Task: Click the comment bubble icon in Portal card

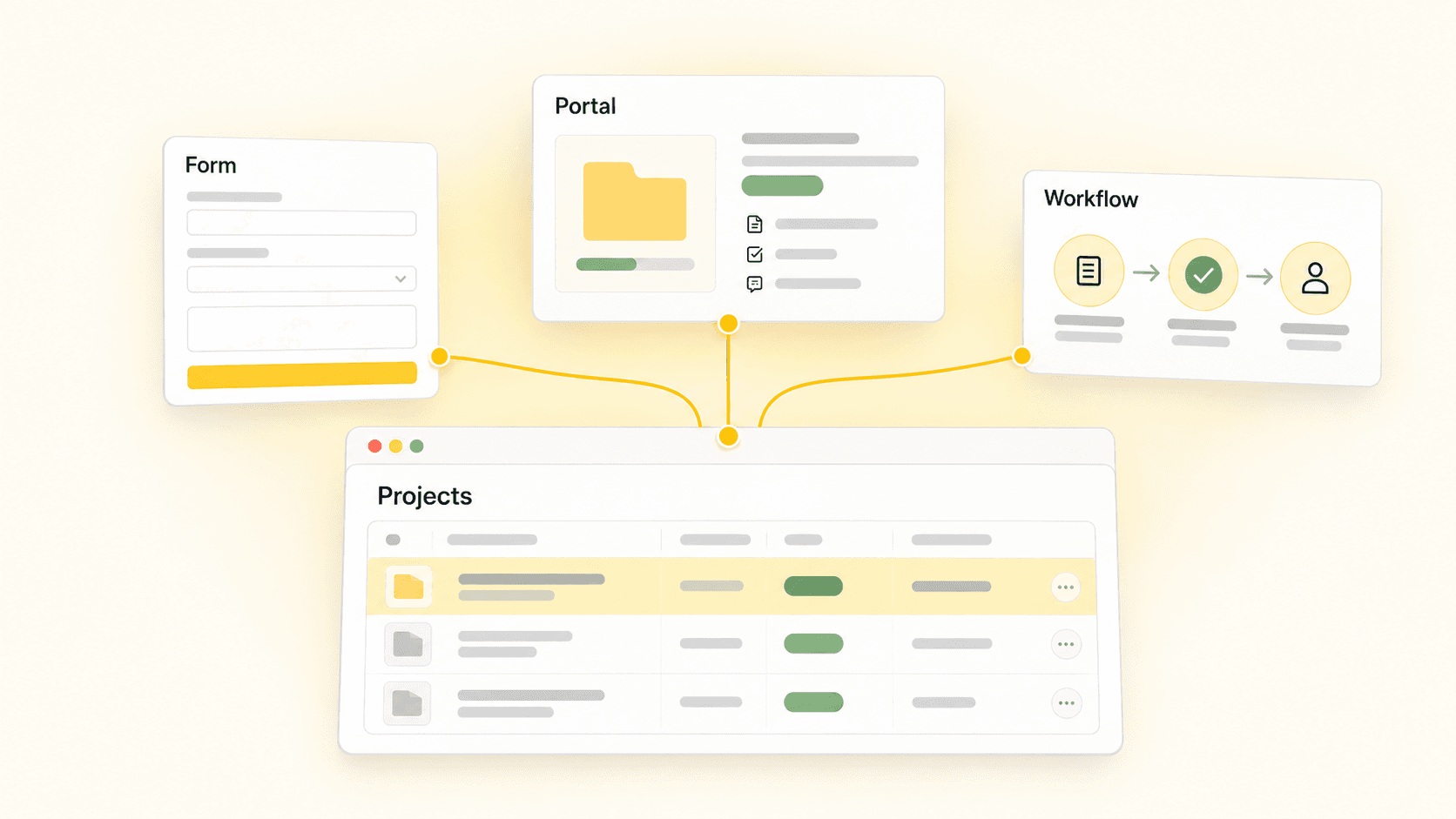Action: tap(755, 284)
